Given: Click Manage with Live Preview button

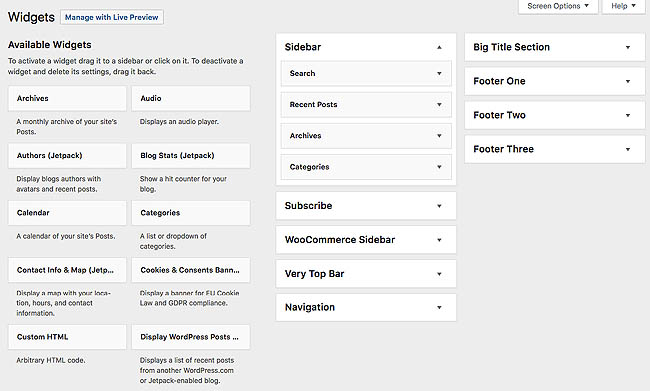Looking at the screenshot, I should [112, 17].
